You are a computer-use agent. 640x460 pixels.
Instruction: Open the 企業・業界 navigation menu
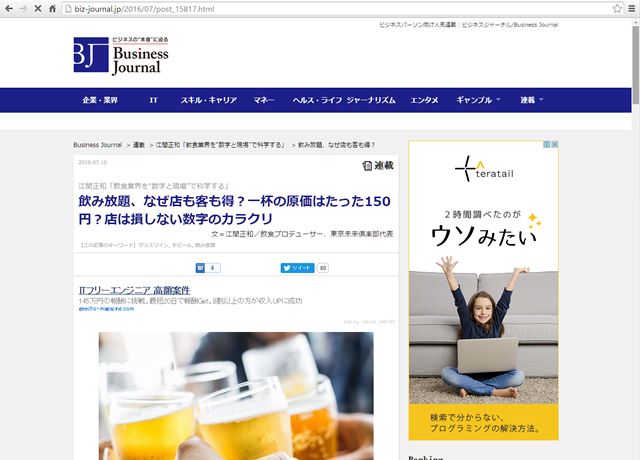click(100, 100)
